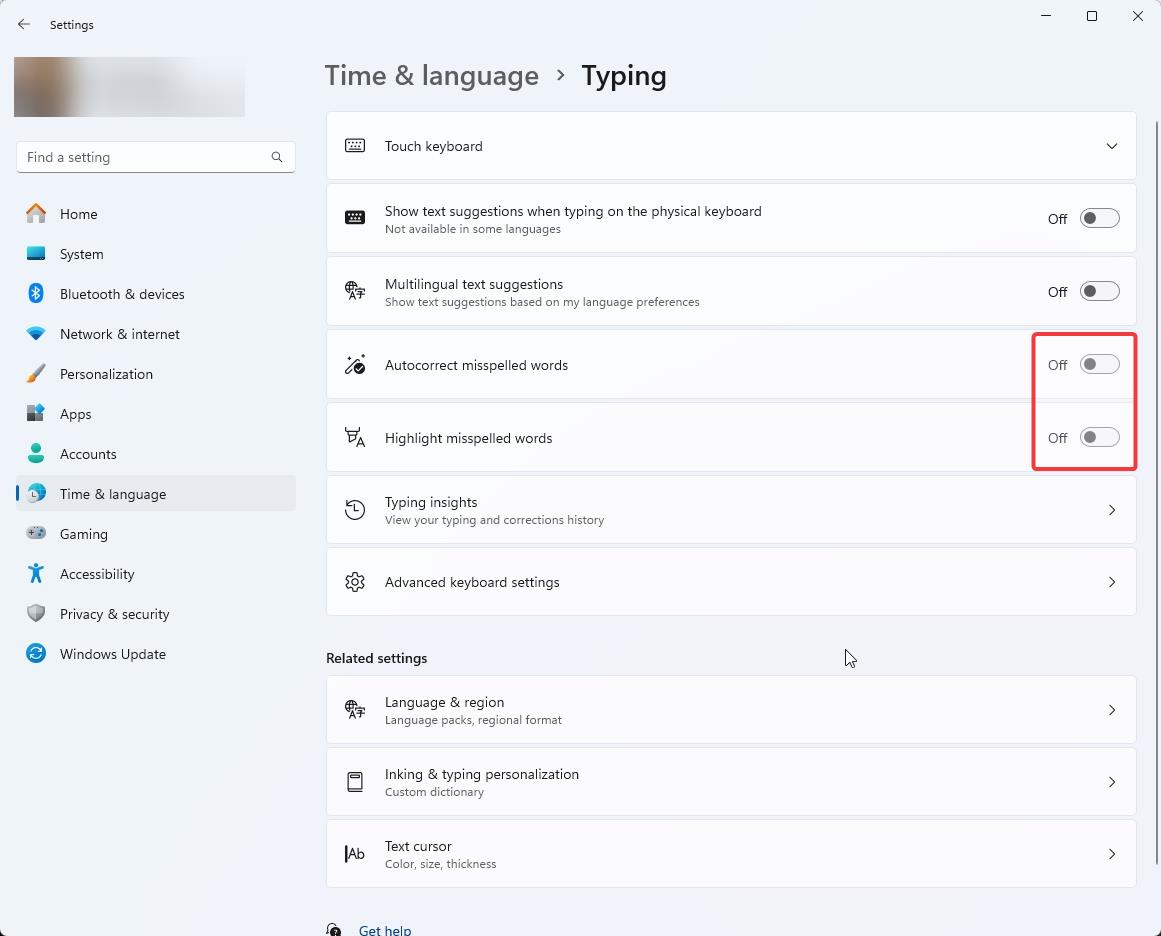Click the Typing insights clock icon

click(355, 509)
